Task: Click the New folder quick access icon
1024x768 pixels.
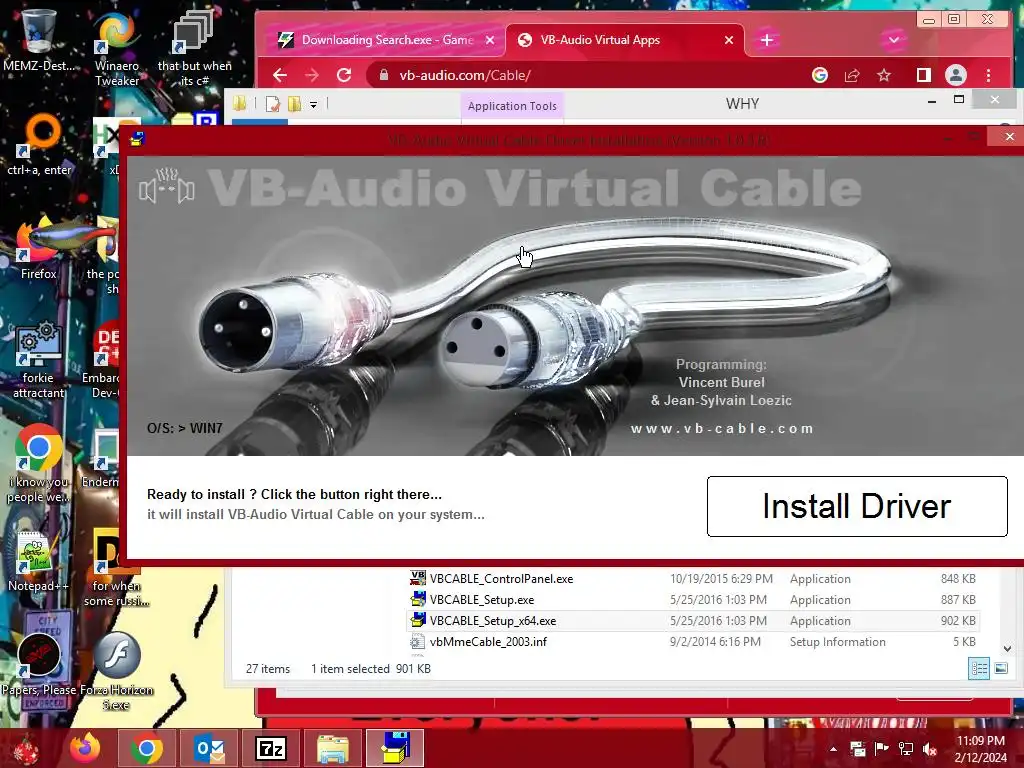Action: 295,103
